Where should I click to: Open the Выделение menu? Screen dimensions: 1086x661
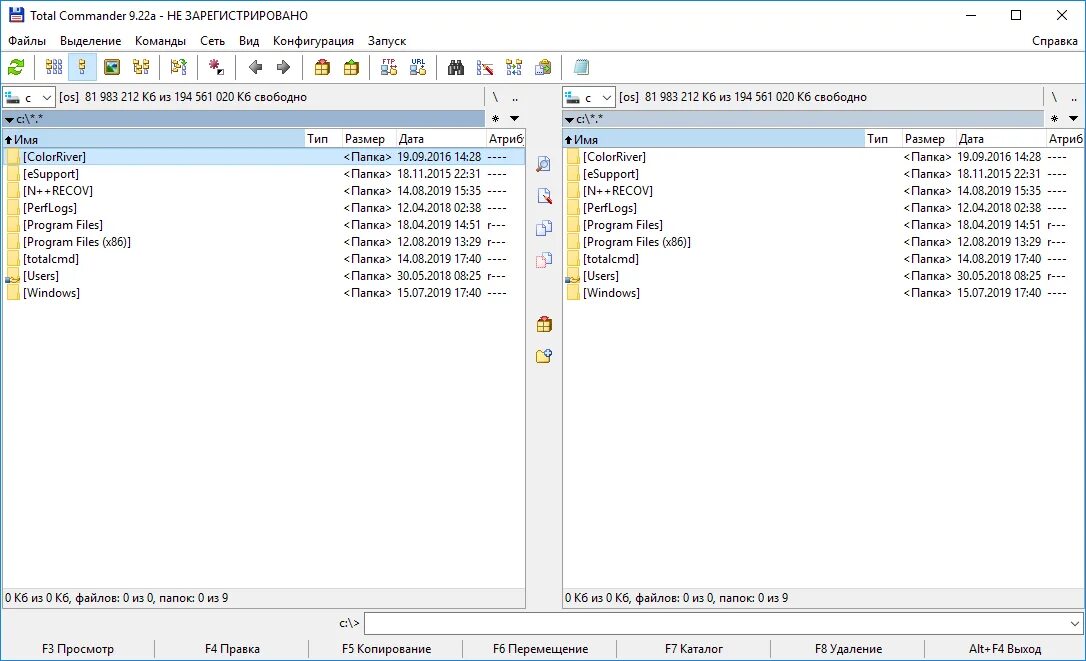(x=90, y=41)
